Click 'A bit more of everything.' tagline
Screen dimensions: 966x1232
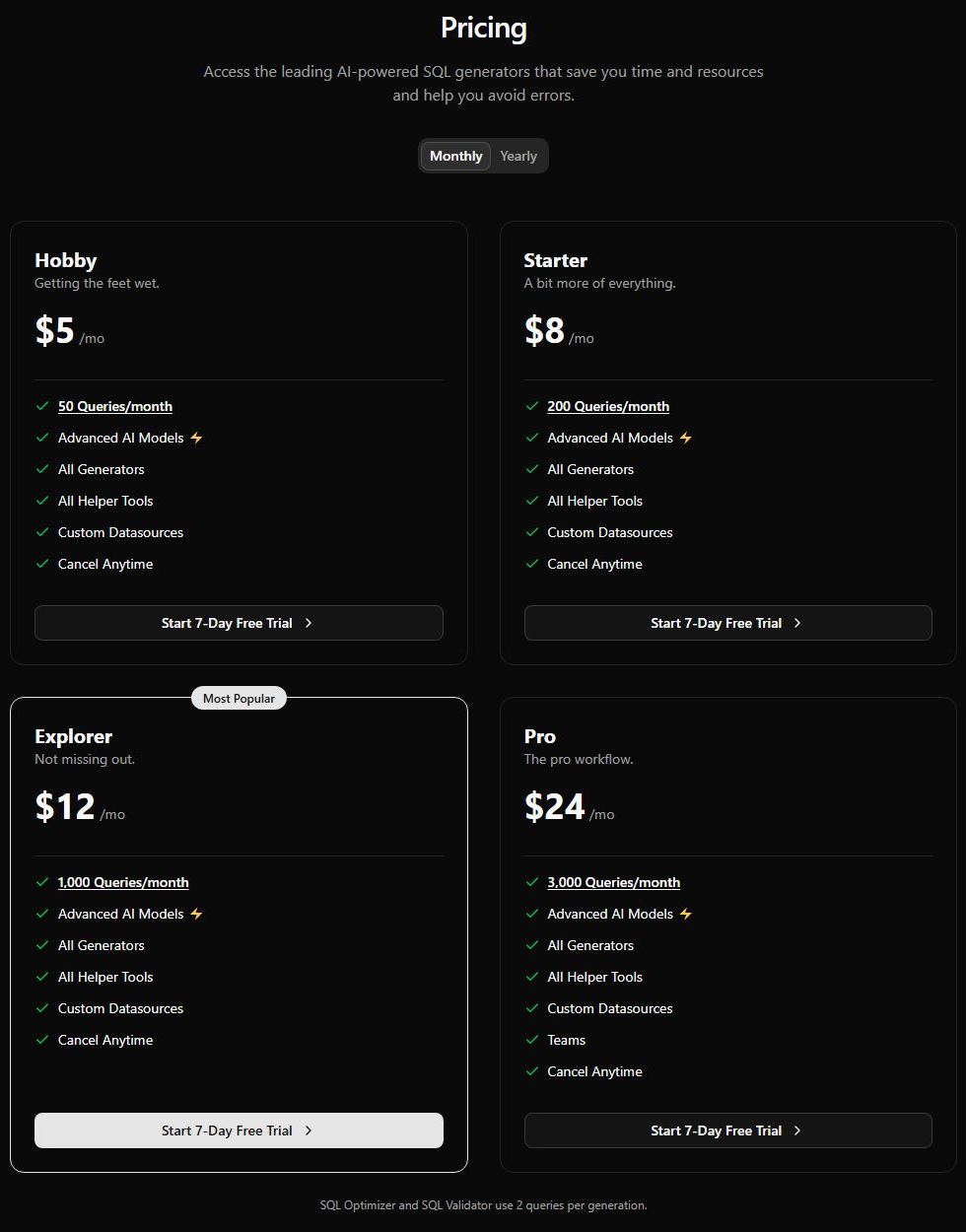pyautogui.click(x=599, y=283)
